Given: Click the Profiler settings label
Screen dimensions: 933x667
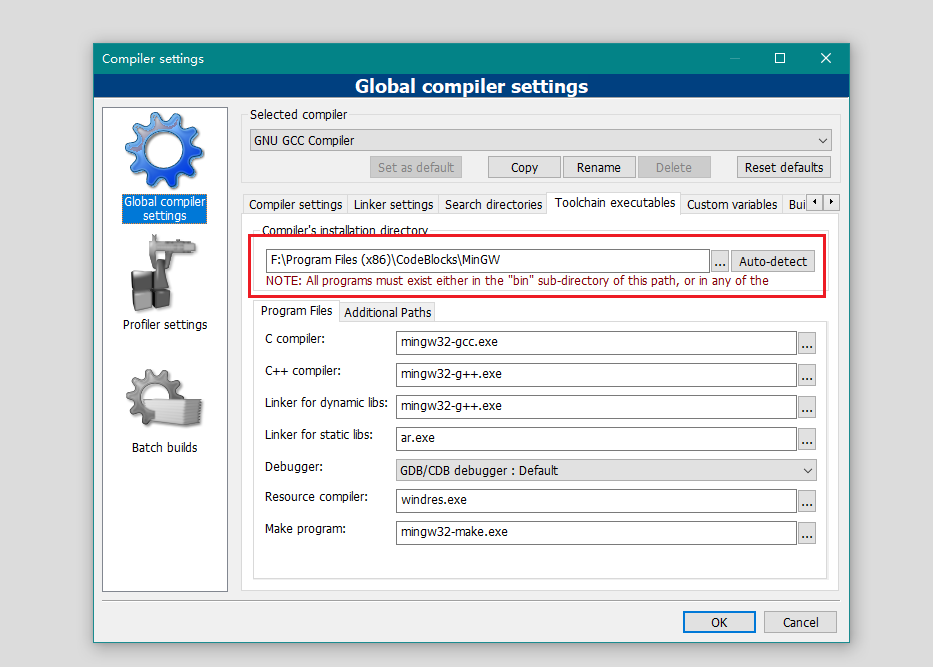Looking at the screenshot, I should [165, 325].
